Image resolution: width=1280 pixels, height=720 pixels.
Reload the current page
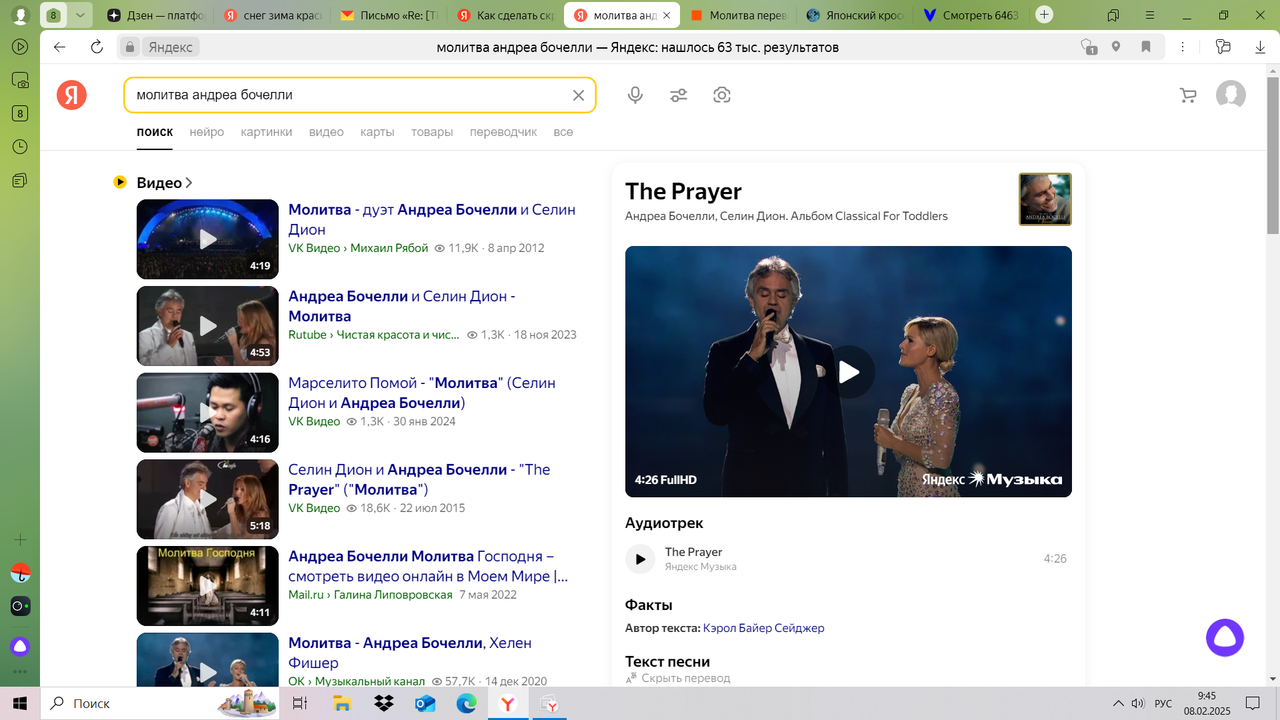97,47
